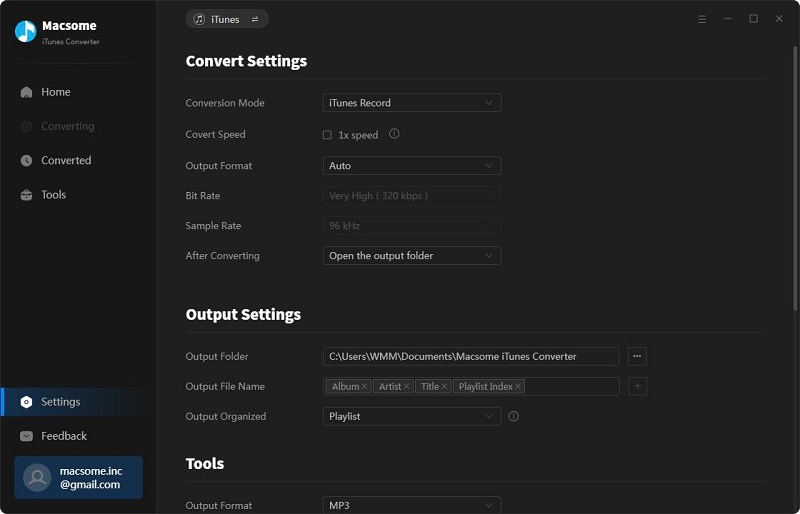
Task: Remove the Artist tag from file name
Action: 407,386
